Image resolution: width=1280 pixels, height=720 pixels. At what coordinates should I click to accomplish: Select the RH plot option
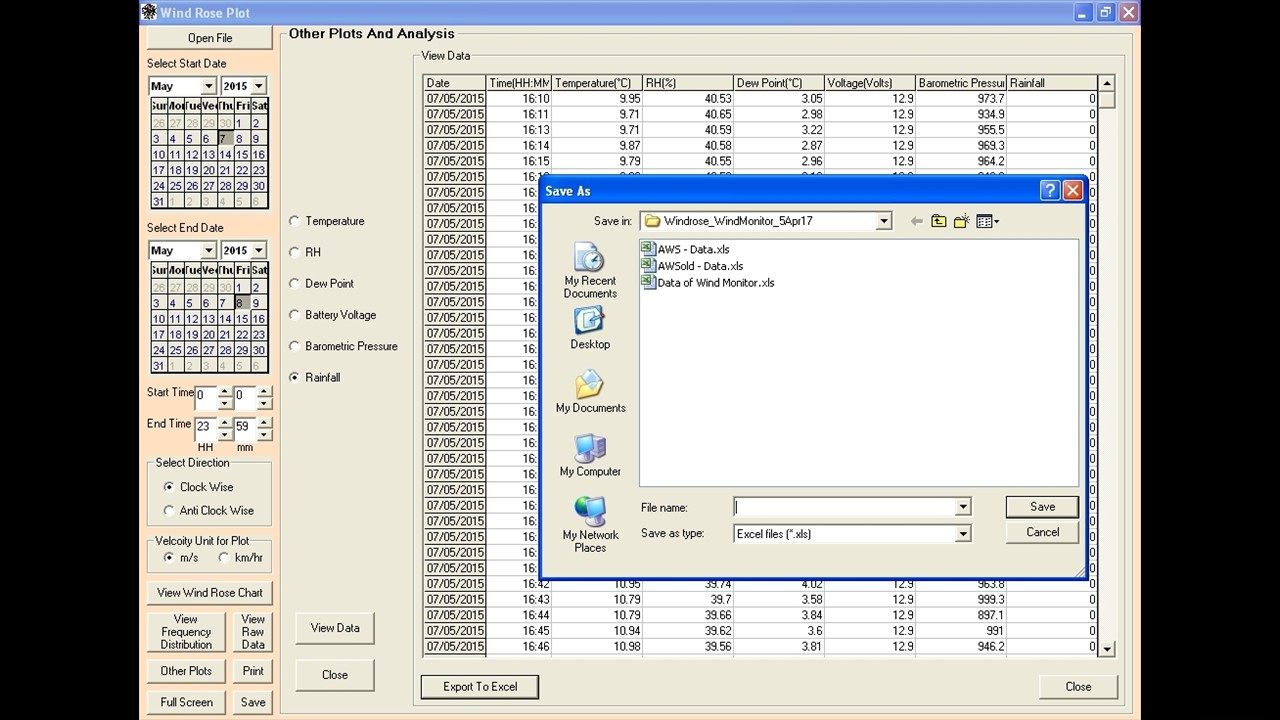(x=294, y=252)
